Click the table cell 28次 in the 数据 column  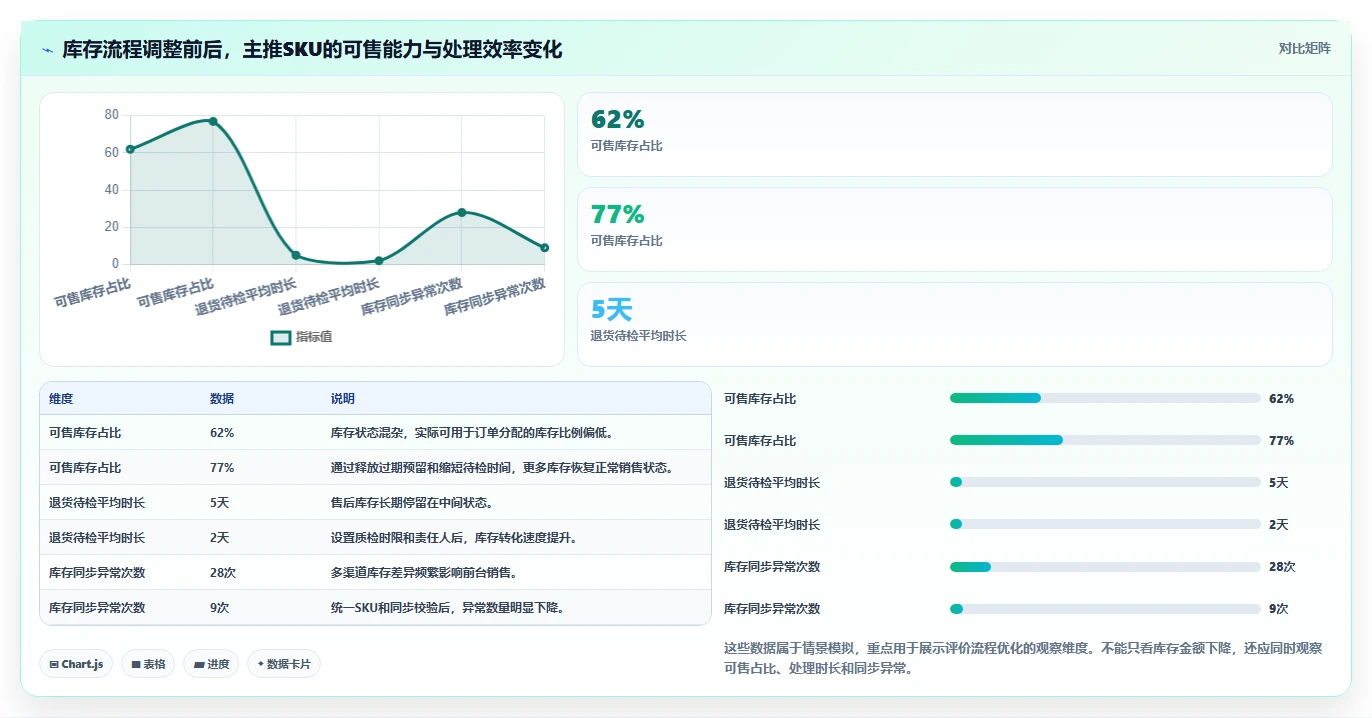click(223, 573)
